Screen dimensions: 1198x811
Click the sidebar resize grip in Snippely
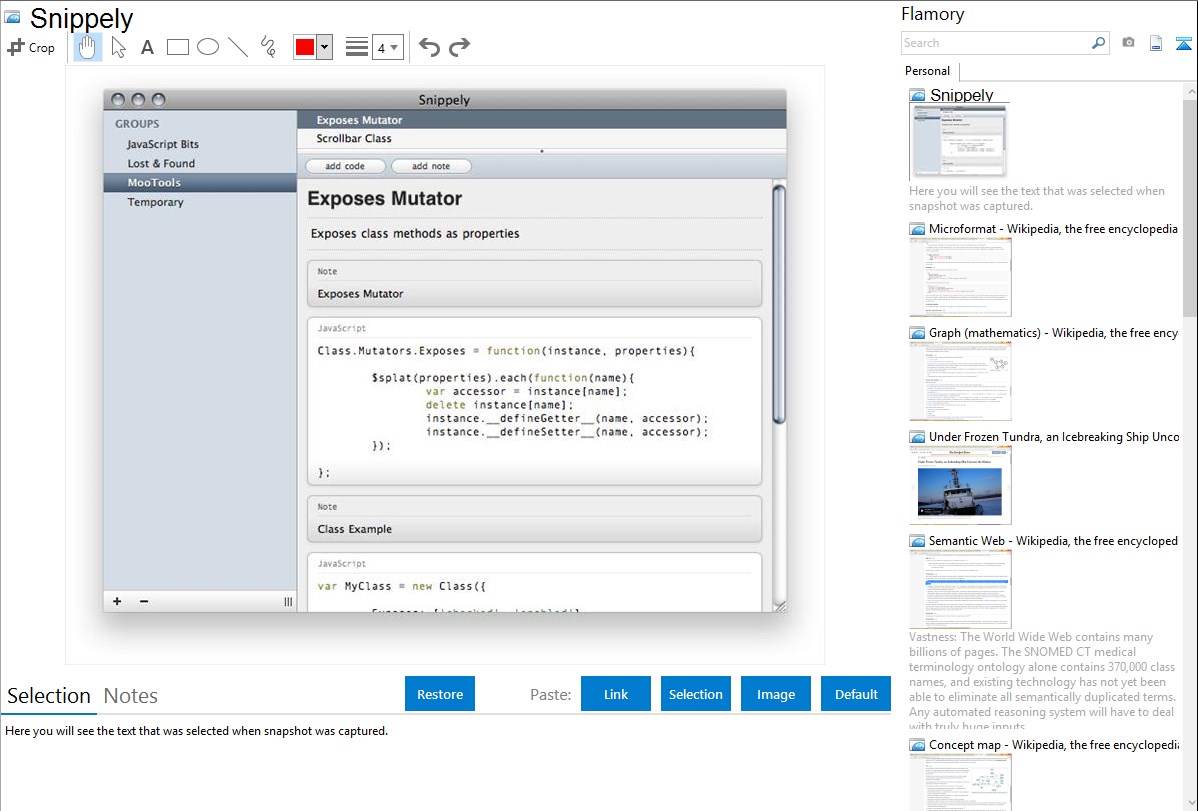(x=288, y=602)
